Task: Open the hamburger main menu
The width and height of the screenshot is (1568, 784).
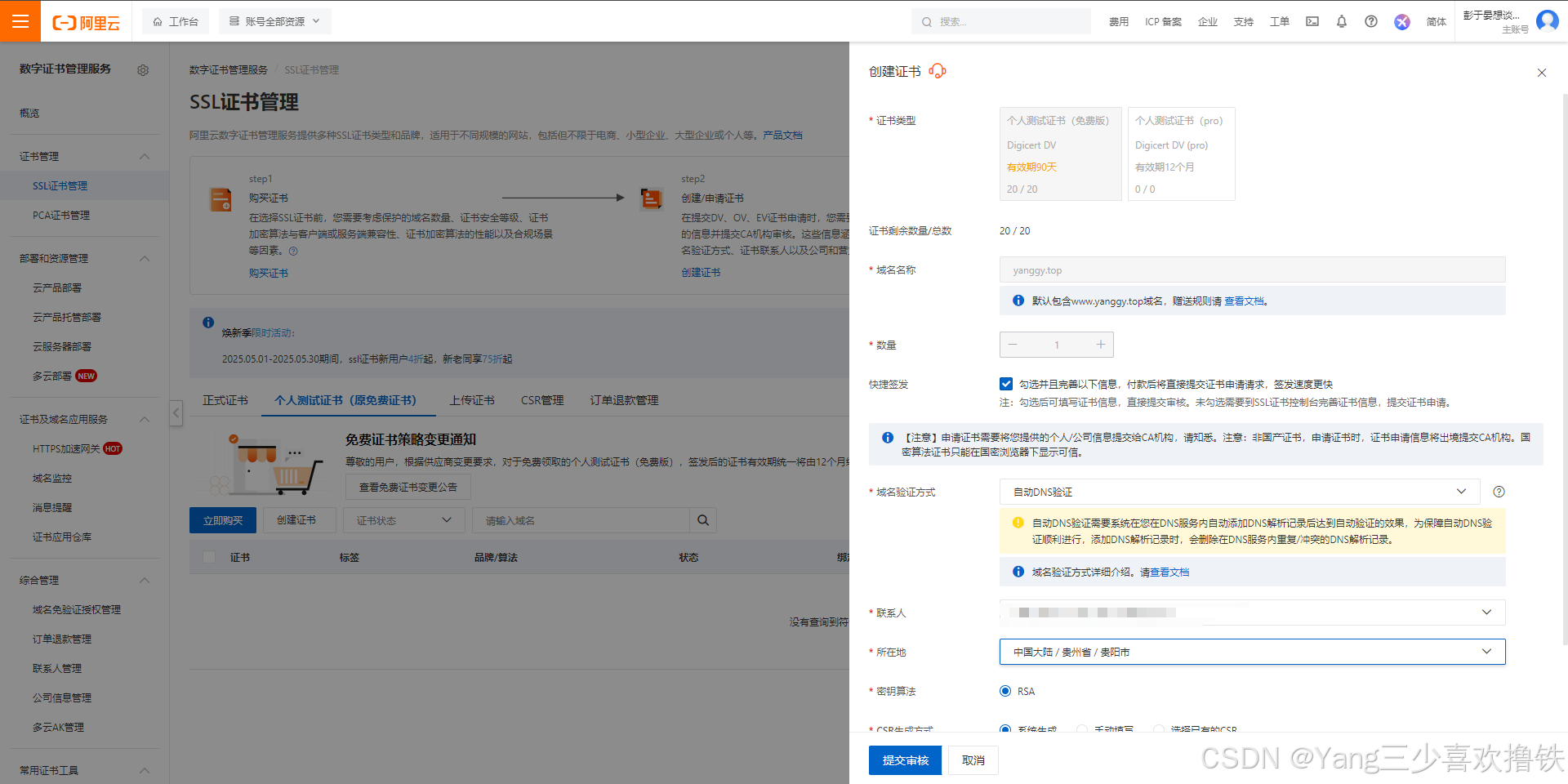Action: coord(20,21)
